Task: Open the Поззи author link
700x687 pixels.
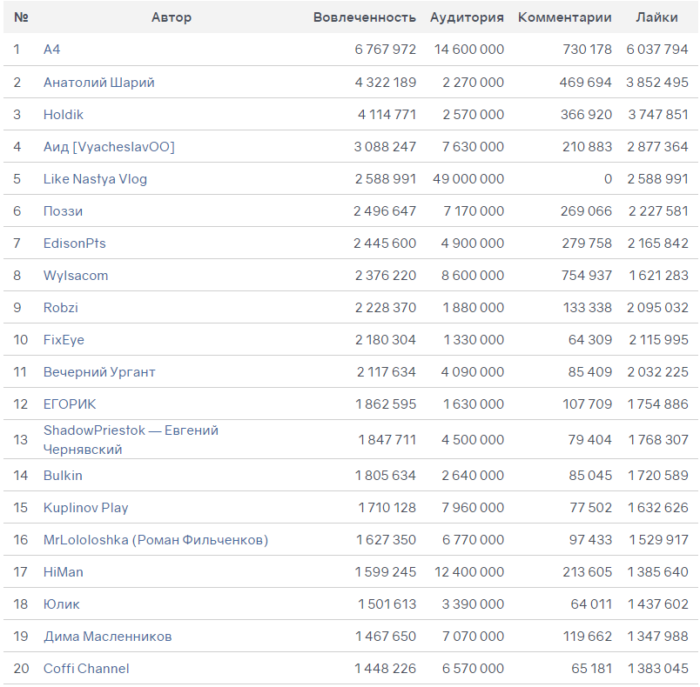Action: click(x=63, y=211)
